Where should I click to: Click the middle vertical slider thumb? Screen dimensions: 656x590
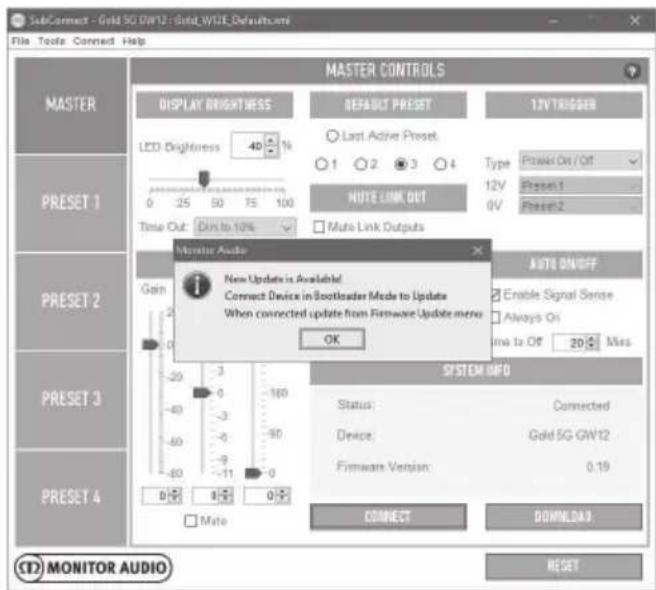pyautogui.click(x=202, y=393)
